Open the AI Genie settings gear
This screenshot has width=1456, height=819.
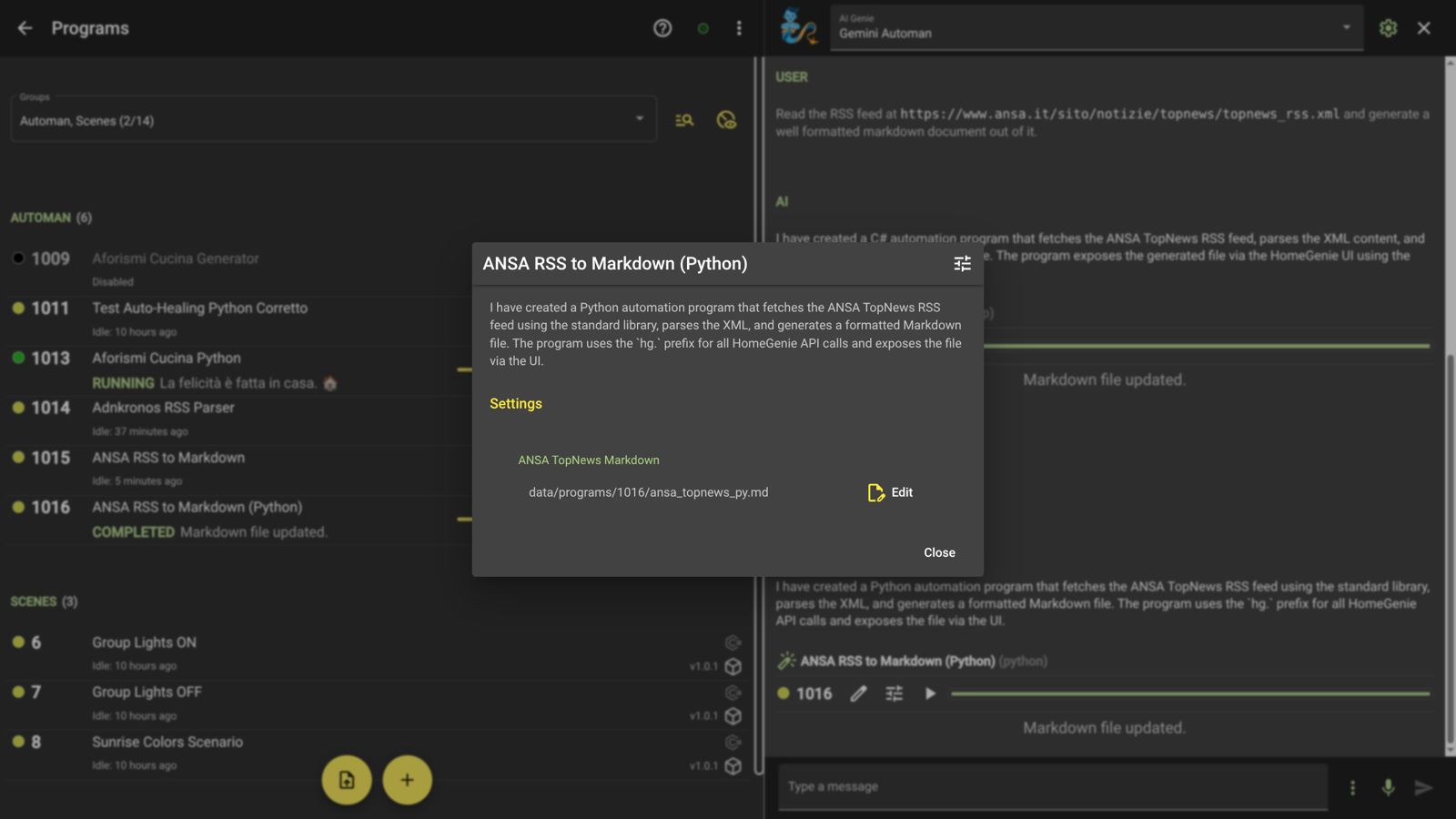click(1388, 28)
